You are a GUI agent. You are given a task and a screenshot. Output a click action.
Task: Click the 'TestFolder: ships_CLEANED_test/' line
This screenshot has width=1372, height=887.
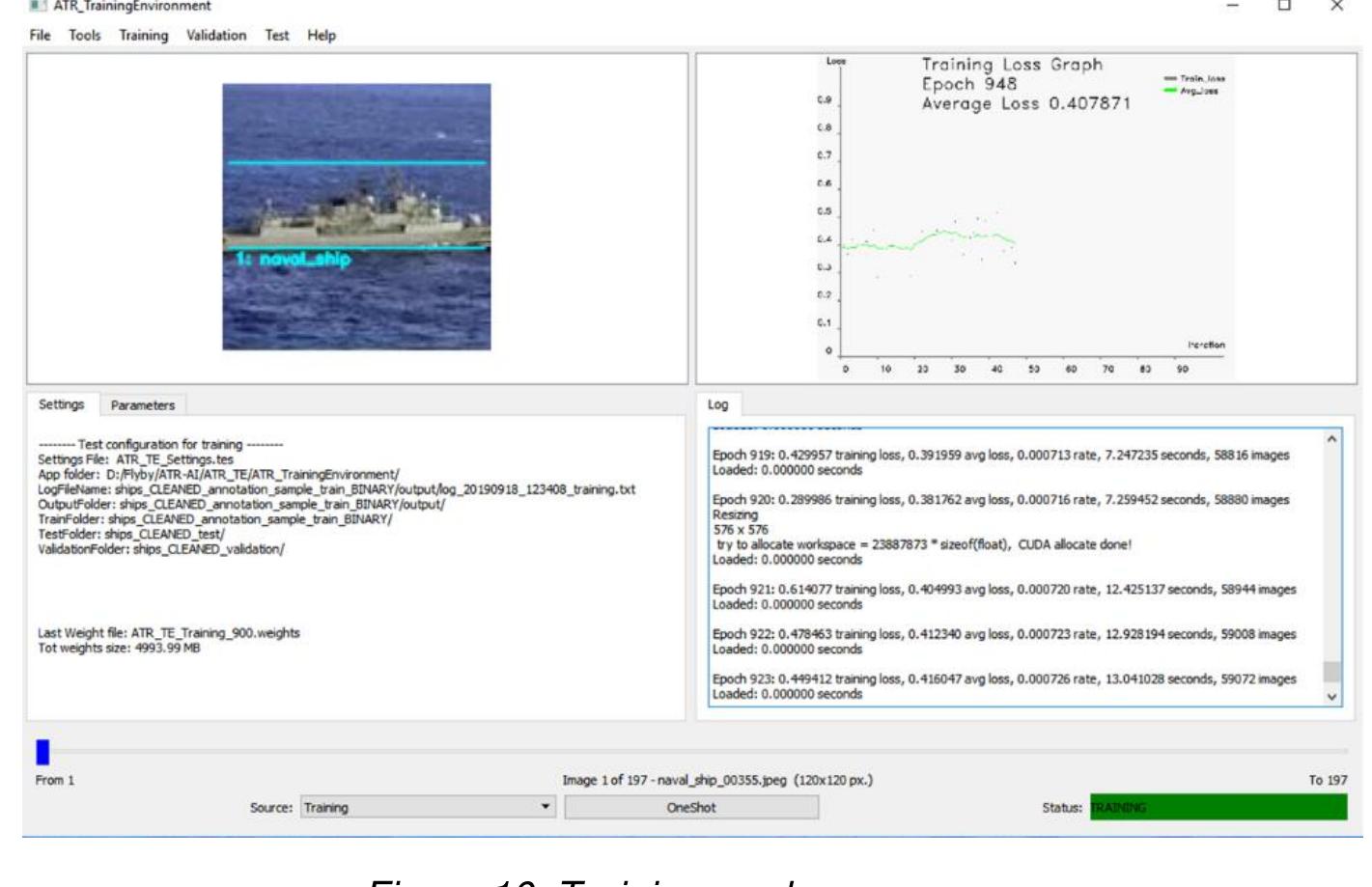[131, 534]
